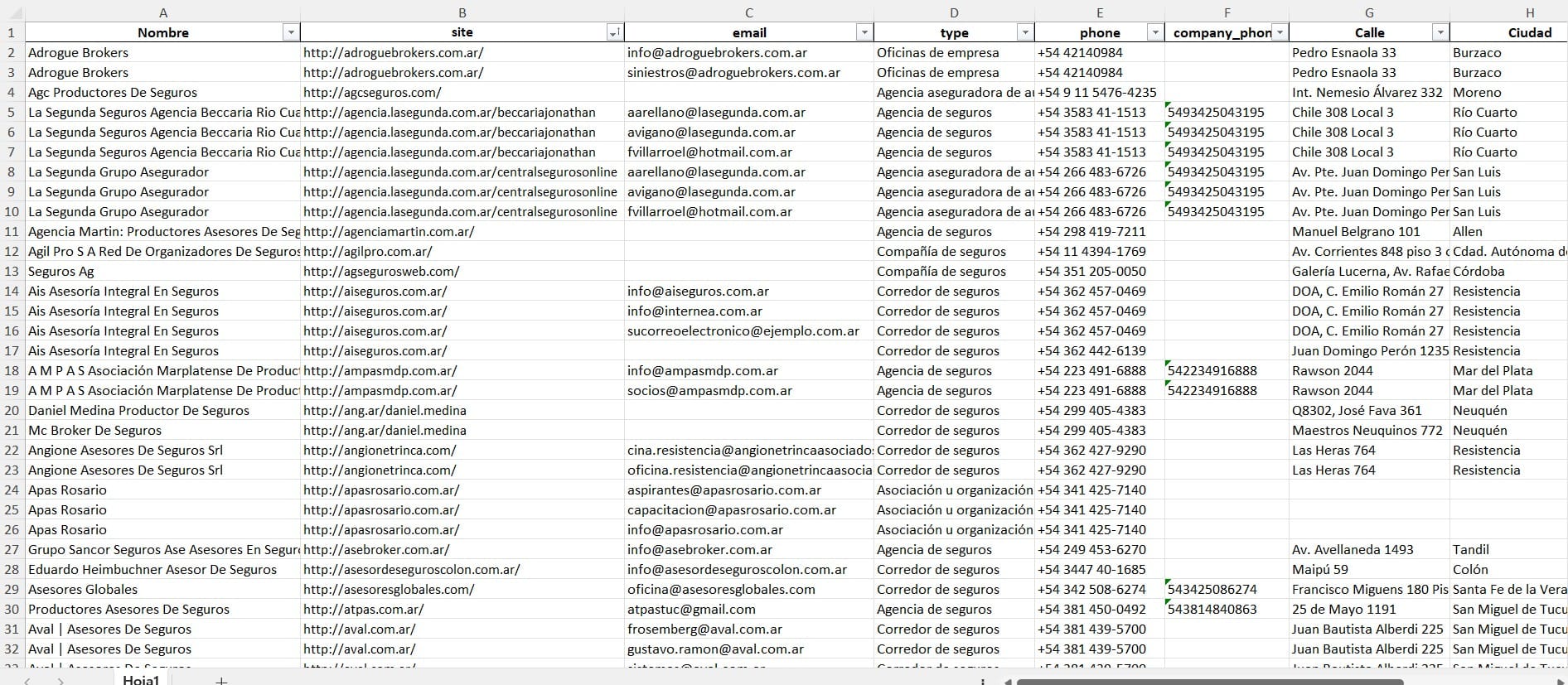
Task: Click the horizontal scrollbar thumb
Action: [x=1209, y=682]
